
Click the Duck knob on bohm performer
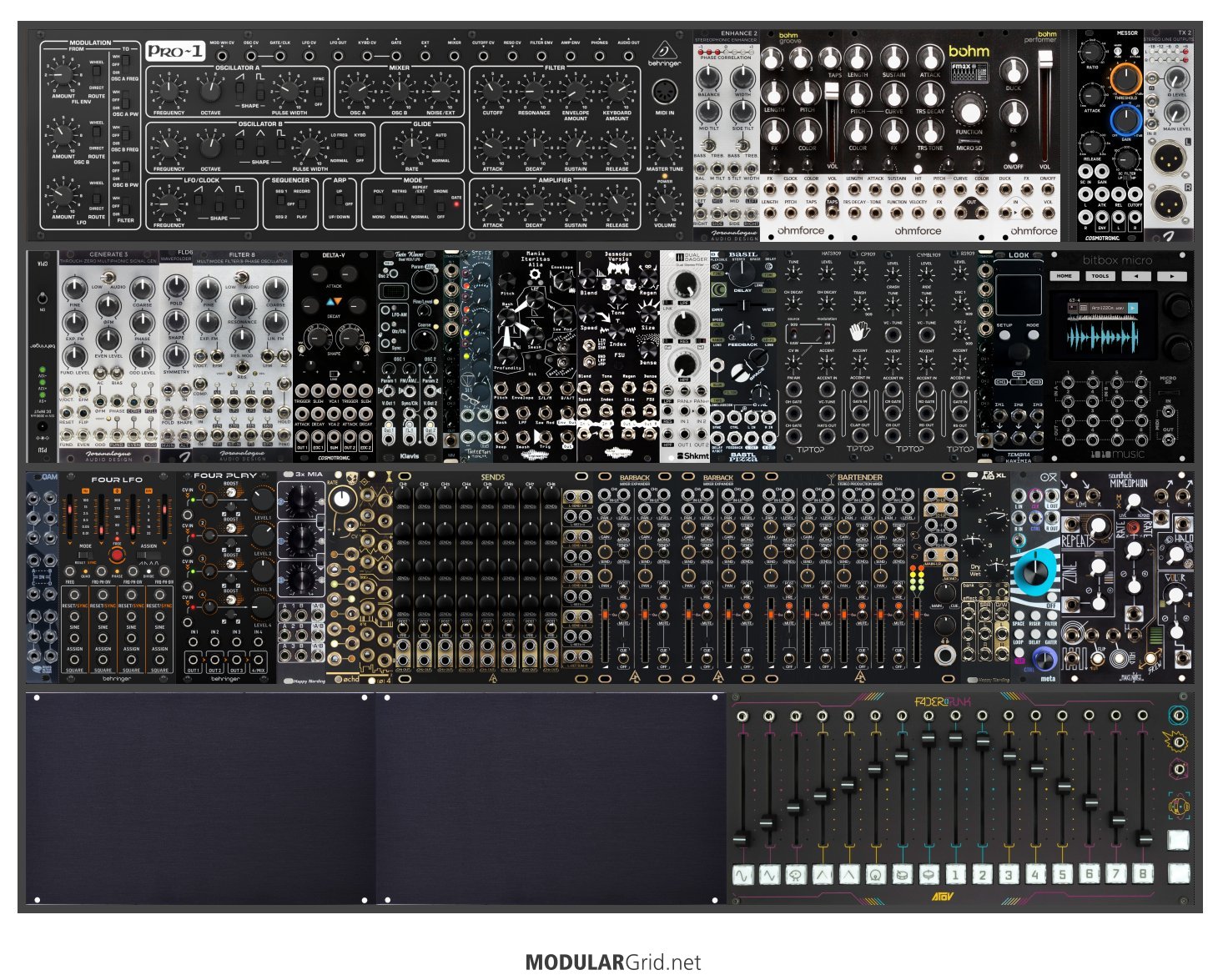click(x=1014, y=70)
